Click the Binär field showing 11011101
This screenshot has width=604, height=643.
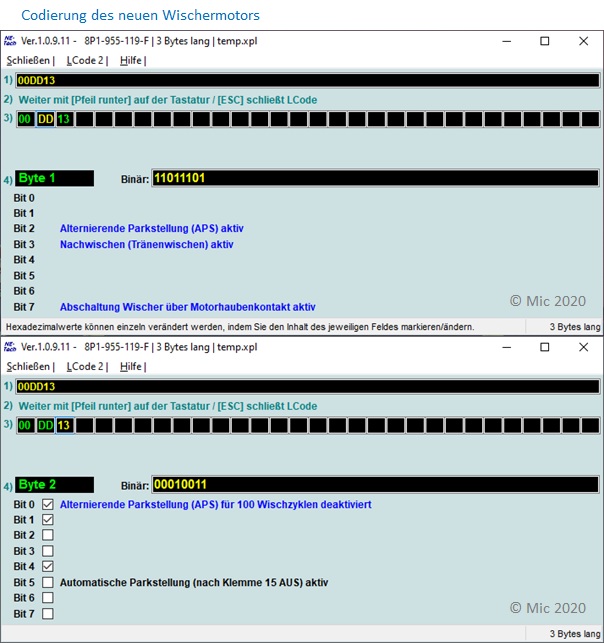coord(375,178)
